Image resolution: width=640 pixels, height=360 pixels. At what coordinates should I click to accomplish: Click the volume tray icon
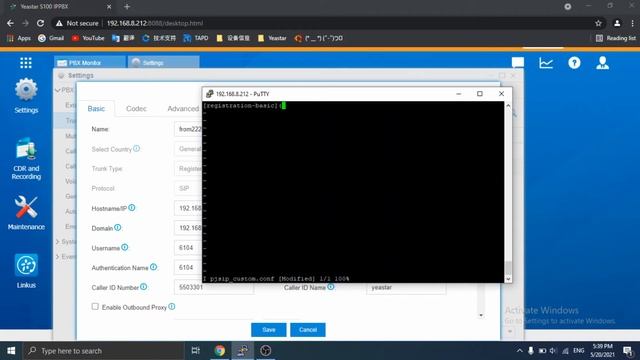point(553,351)
